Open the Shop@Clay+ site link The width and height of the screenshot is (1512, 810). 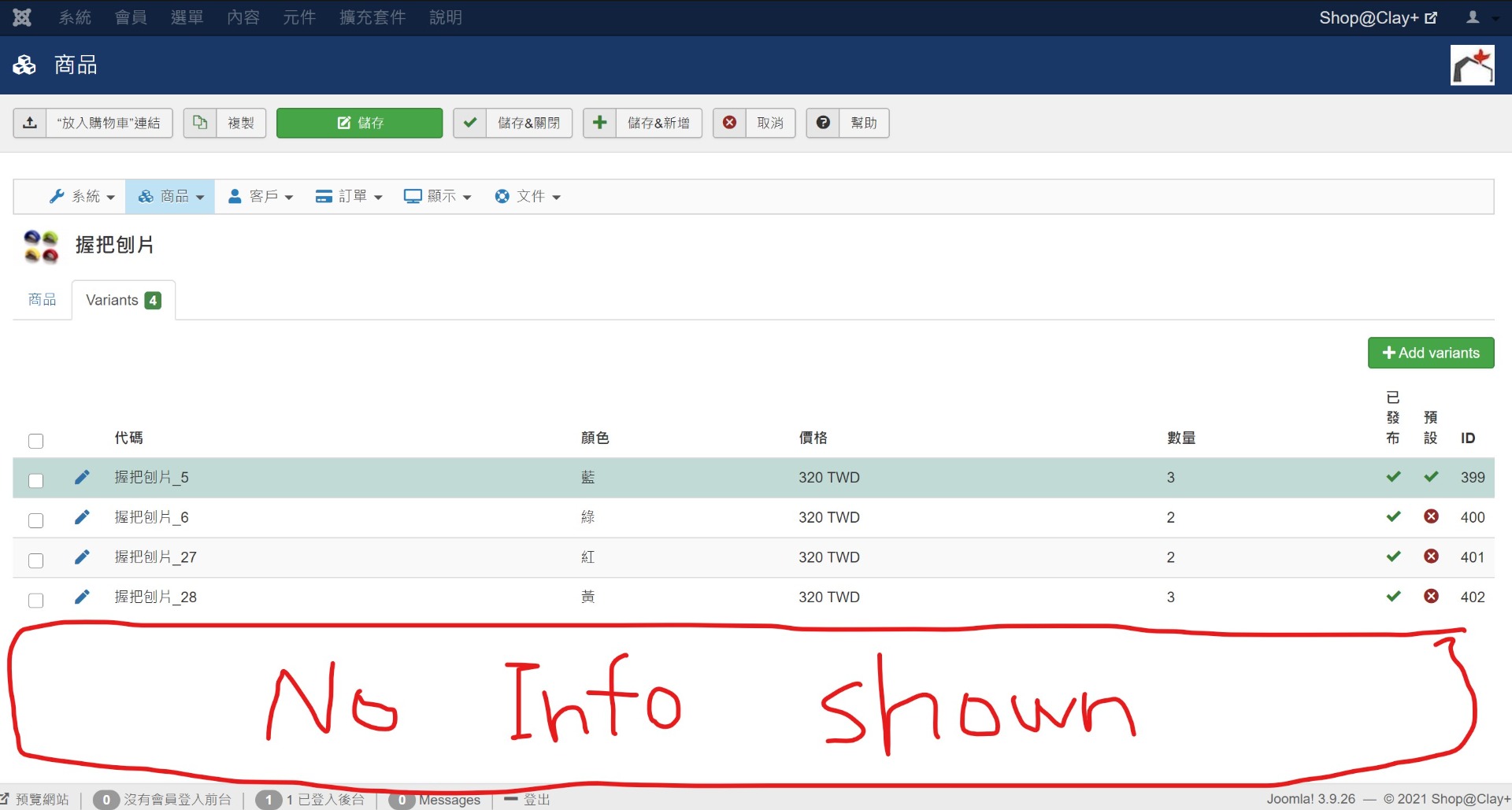(1378, 17)
